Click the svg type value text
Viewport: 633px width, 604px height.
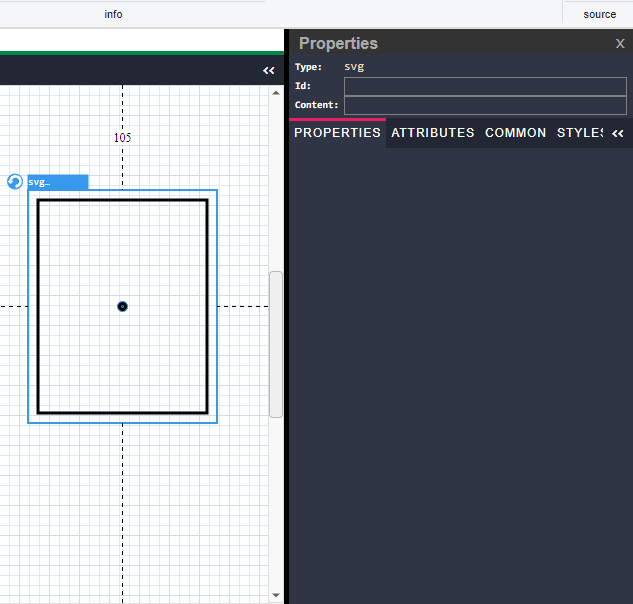(354, 67)
